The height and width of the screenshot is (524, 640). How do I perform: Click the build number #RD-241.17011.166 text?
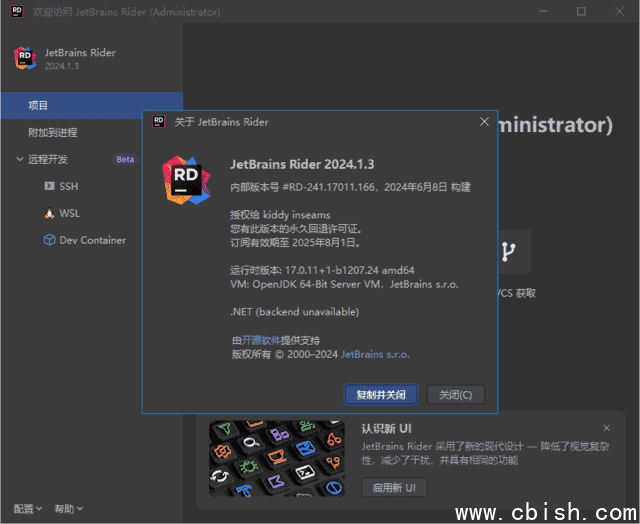[x=329, y=187]
